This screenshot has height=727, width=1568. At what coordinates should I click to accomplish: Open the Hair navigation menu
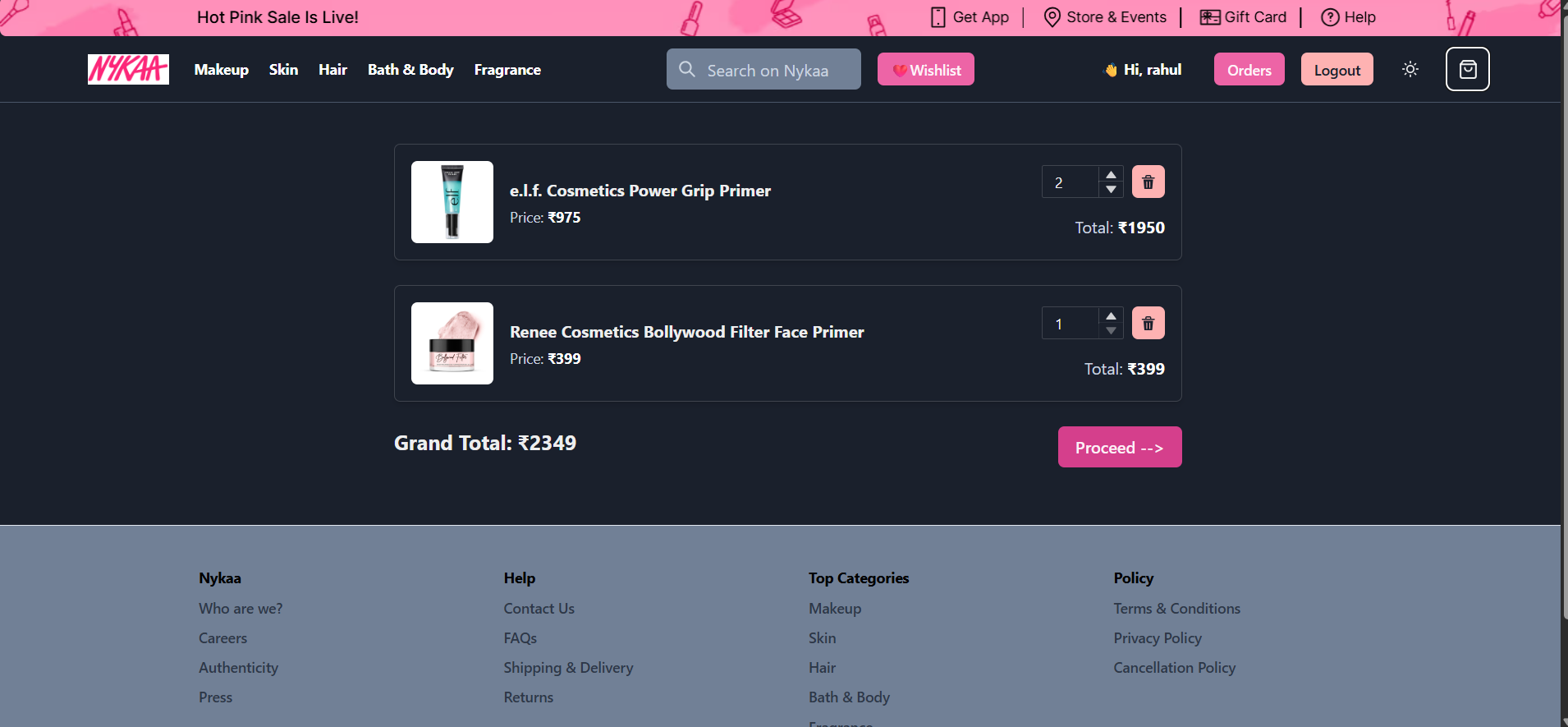332,70
